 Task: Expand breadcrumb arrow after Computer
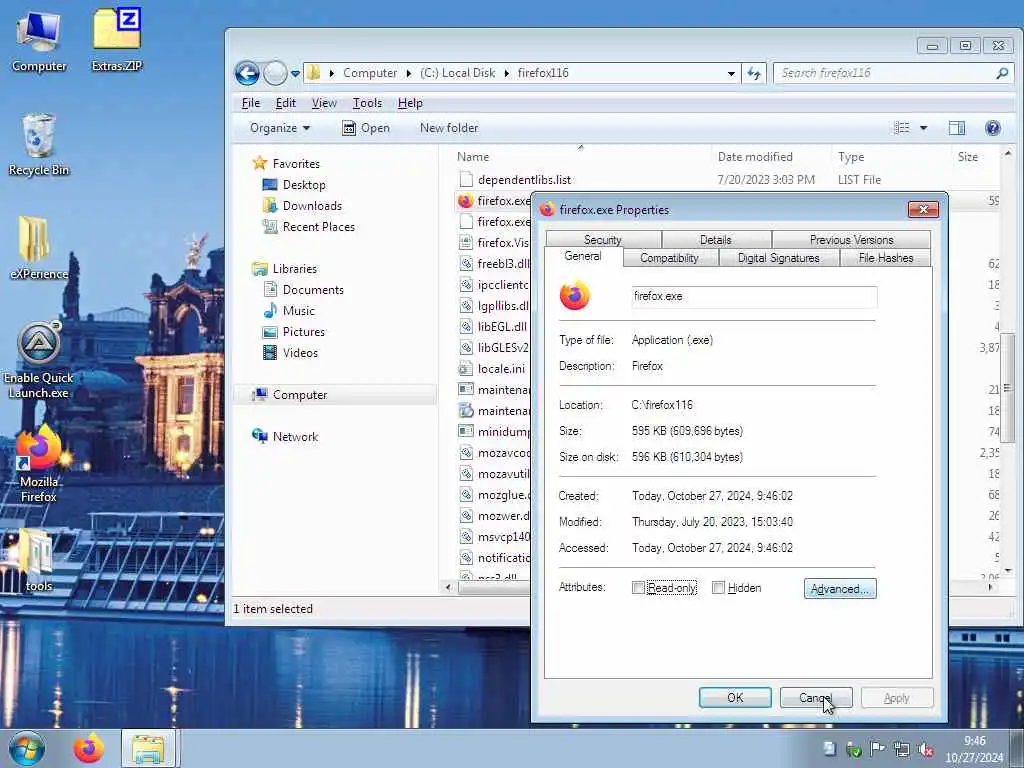[x=409, y=73]
